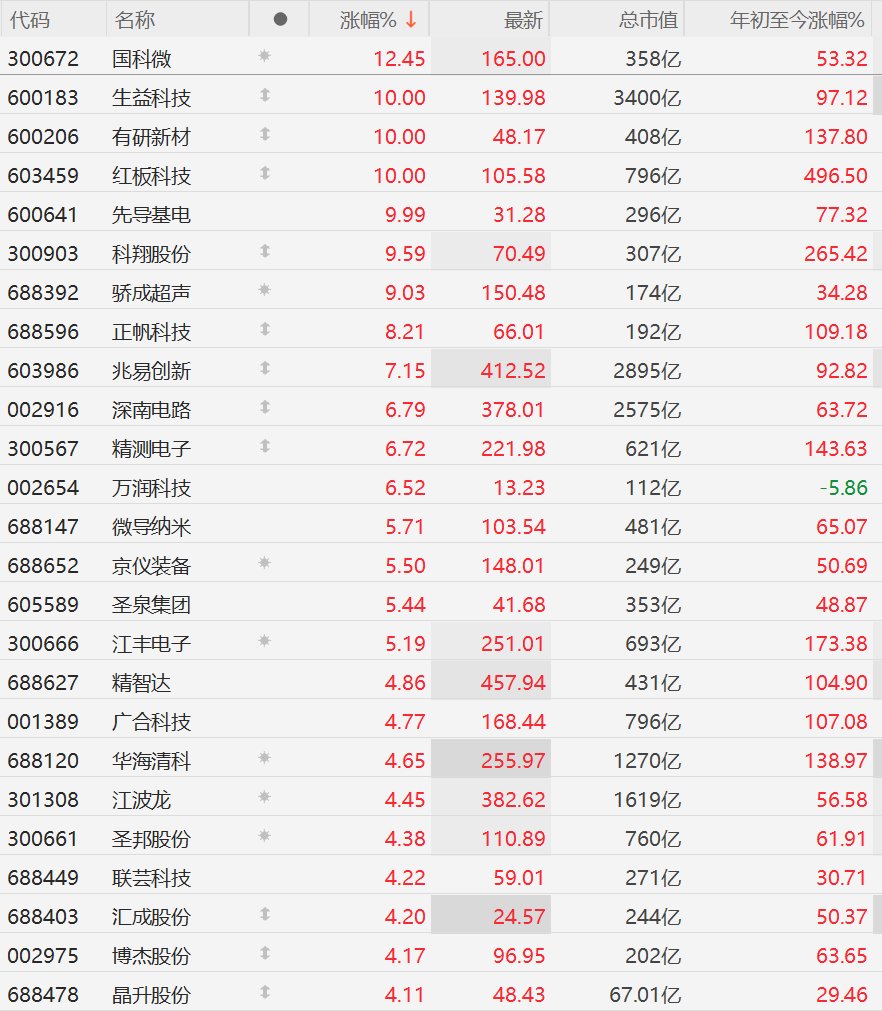882x1011 pixels.
Task: Click latest price 165.00 for 国科微
Action: (513, 59)
